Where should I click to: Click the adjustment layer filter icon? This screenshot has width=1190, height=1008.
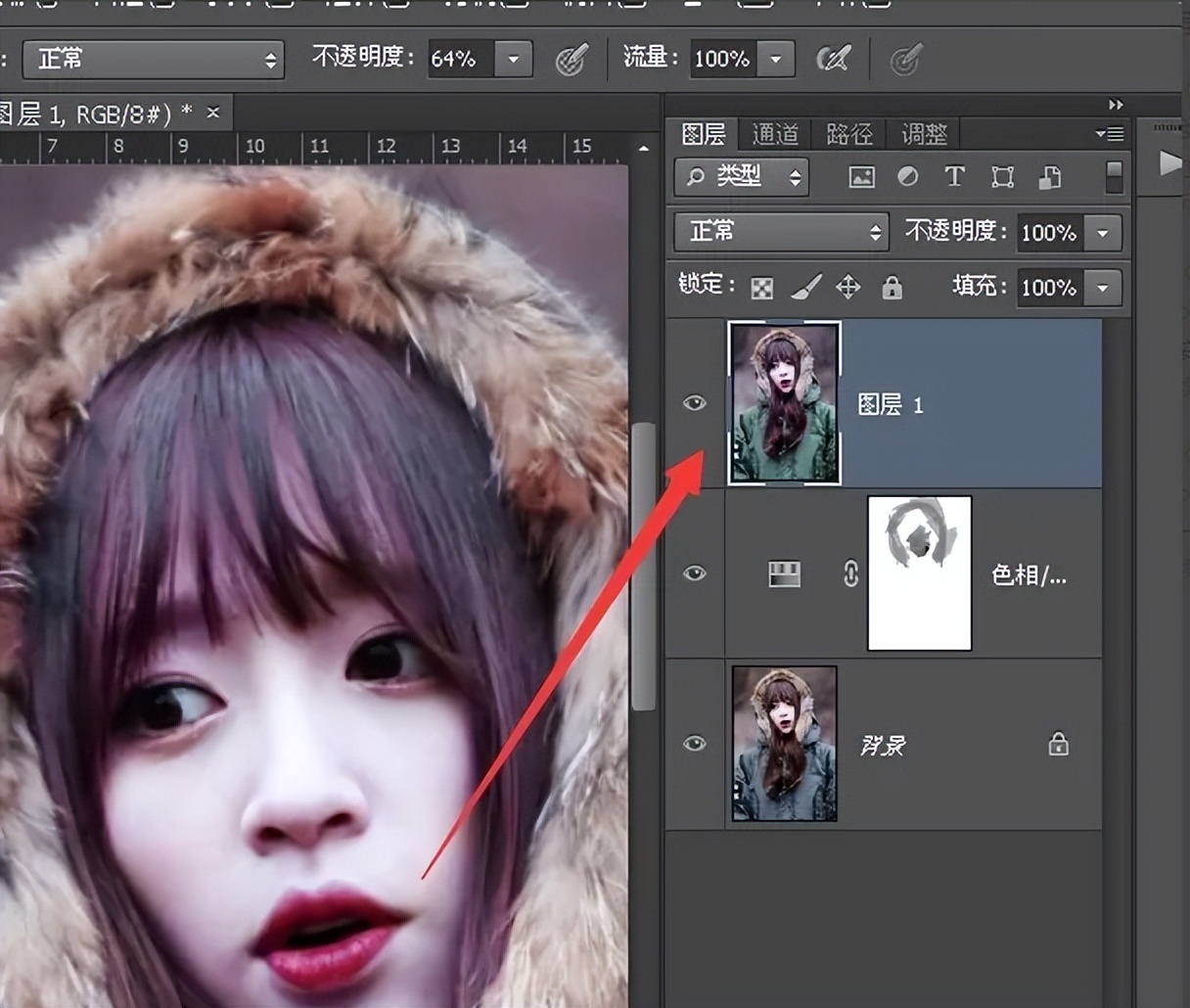click(x=908, y=177)
